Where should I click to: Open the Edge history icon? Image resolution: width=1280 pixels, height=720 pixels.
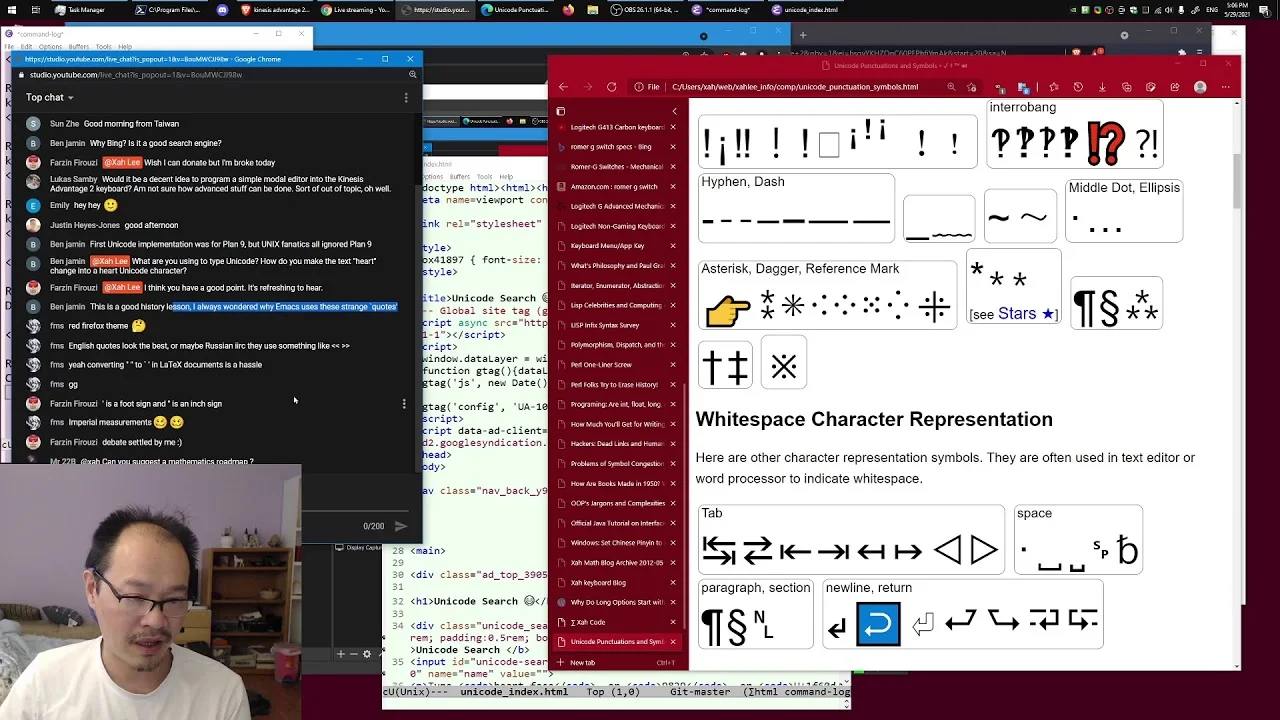(x=1078, y=87)
